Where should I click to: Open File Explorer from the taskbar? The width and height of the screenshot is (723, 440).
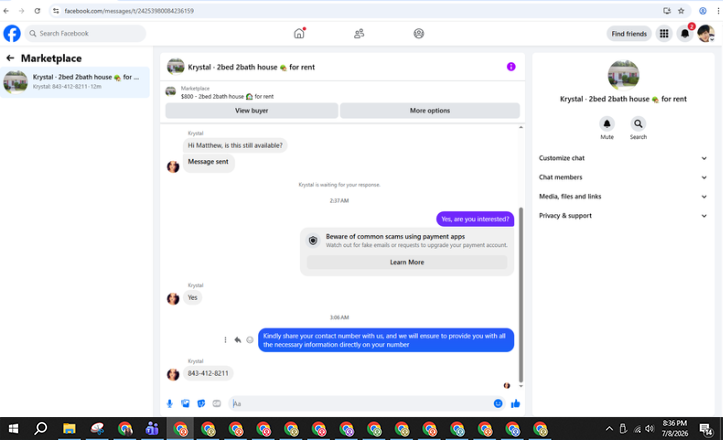[69, 429]
